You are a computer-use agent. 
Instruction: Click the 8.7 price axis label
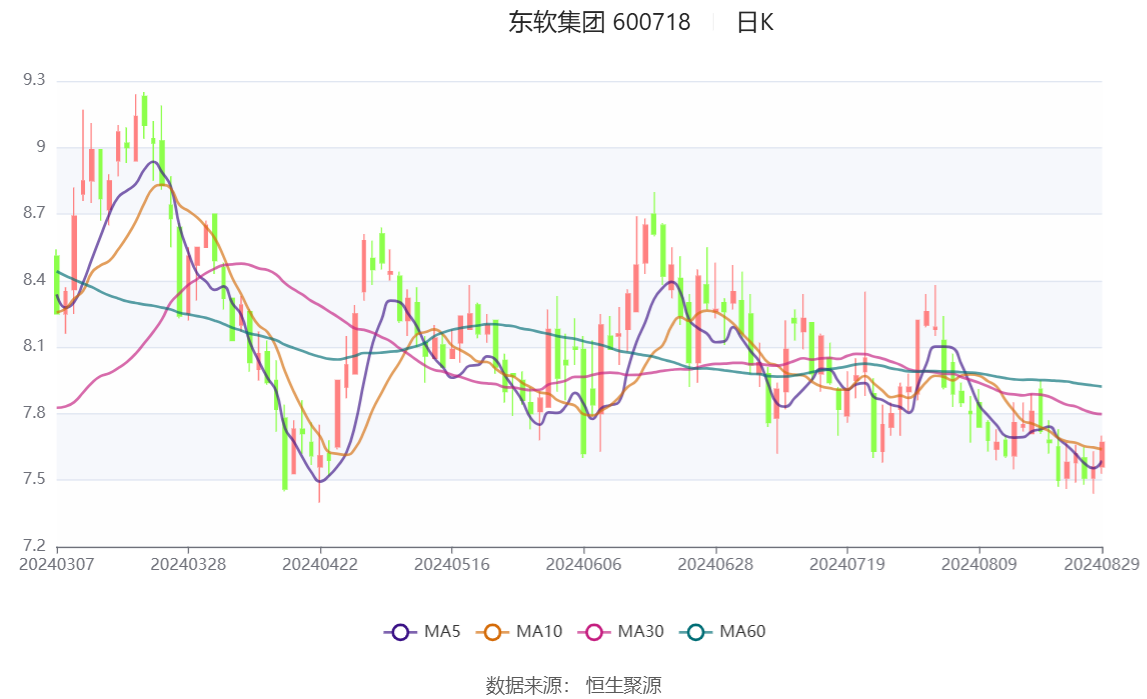pyautogui.click(x=34, y=213)
